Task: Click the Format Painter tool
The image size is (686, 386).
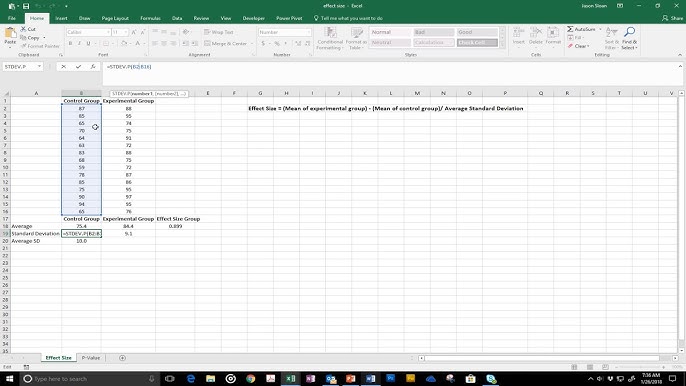Action: point(40,46)
